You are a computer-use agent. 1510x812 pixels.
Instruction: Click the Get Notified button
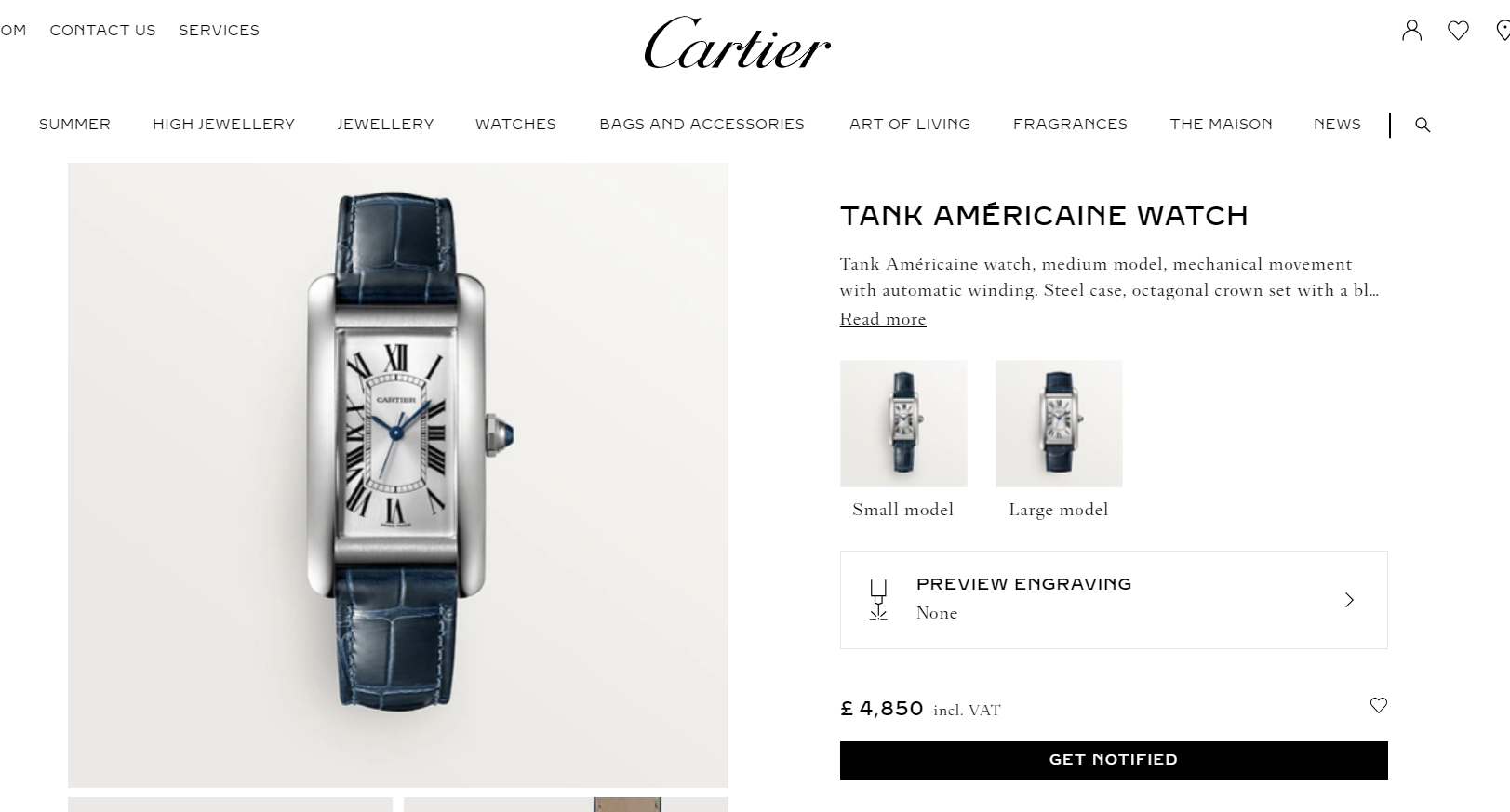(x=1114, y=760)
